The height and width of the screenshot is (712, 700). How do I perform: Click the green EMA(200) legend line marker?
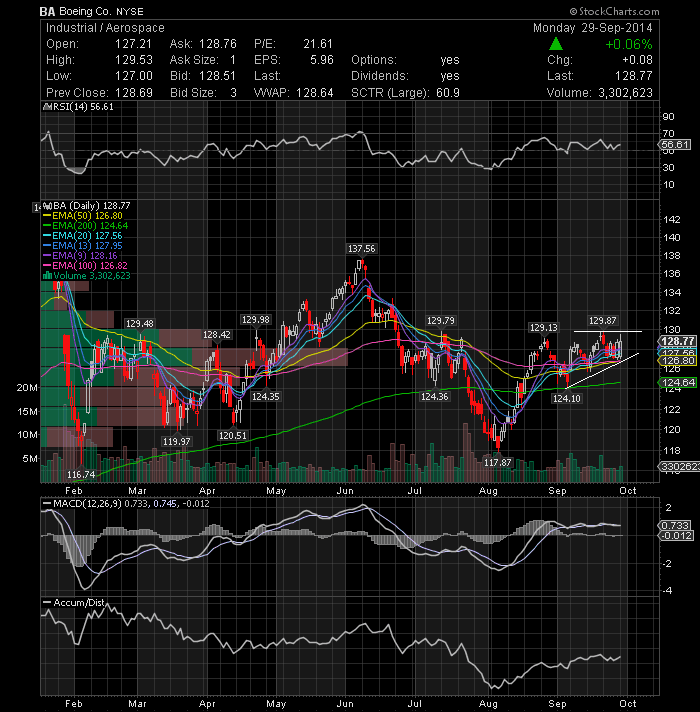tap(47, 226)
